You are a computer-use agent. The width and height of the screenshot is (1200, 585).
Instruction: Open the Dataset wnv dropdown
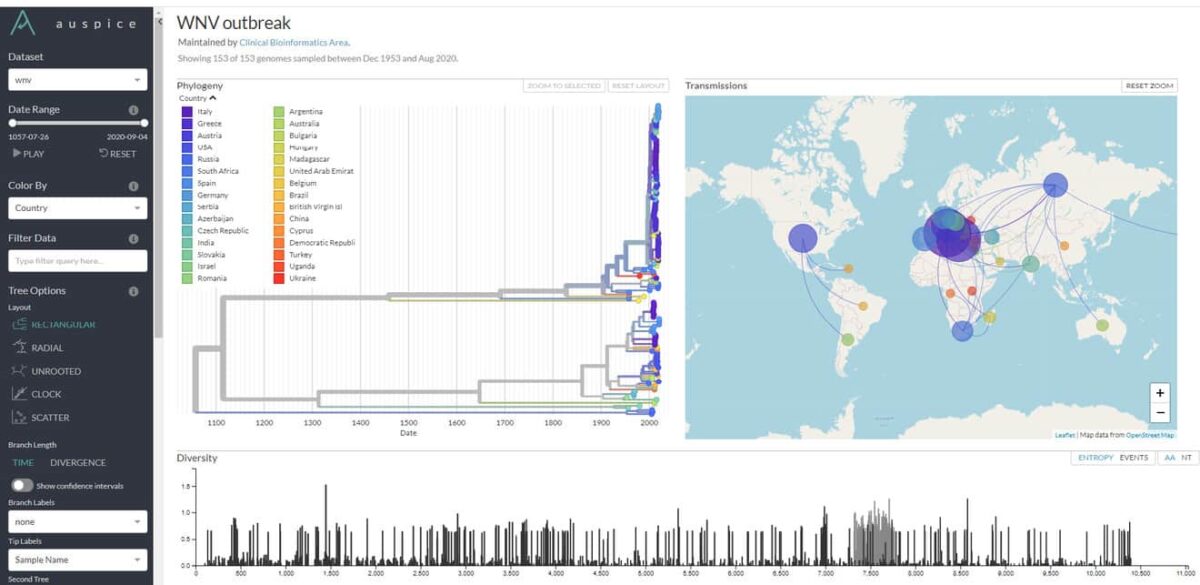[78, 80]
